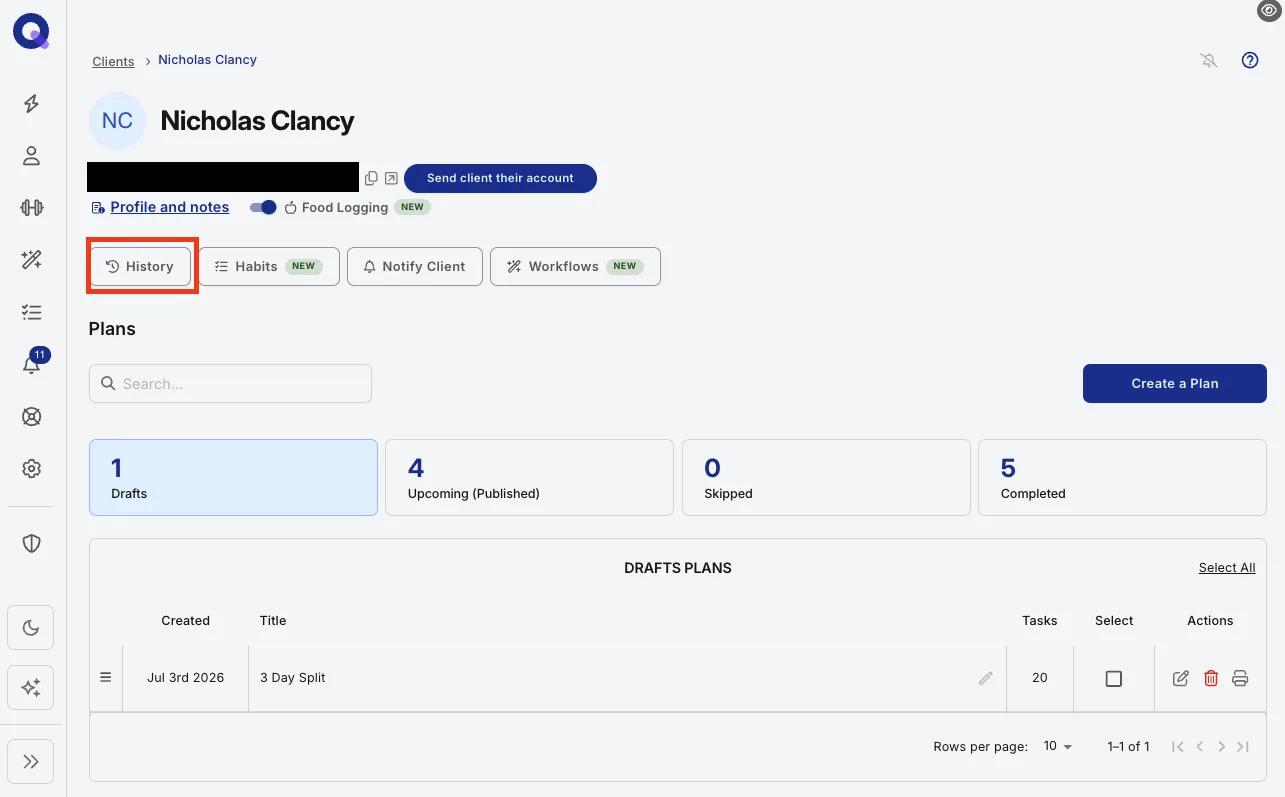The height and width of the screenshot is (797, 1285).
Task: Select the Completed plans card
Action: click(1122, 477)
